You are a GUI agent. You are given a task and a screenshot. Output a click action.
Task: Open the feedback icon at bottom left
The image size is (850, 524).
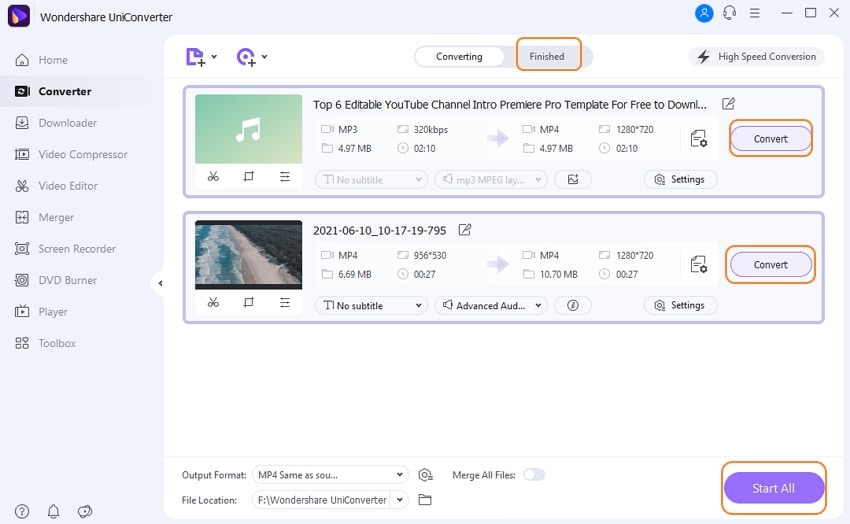(x=85, y=511)
